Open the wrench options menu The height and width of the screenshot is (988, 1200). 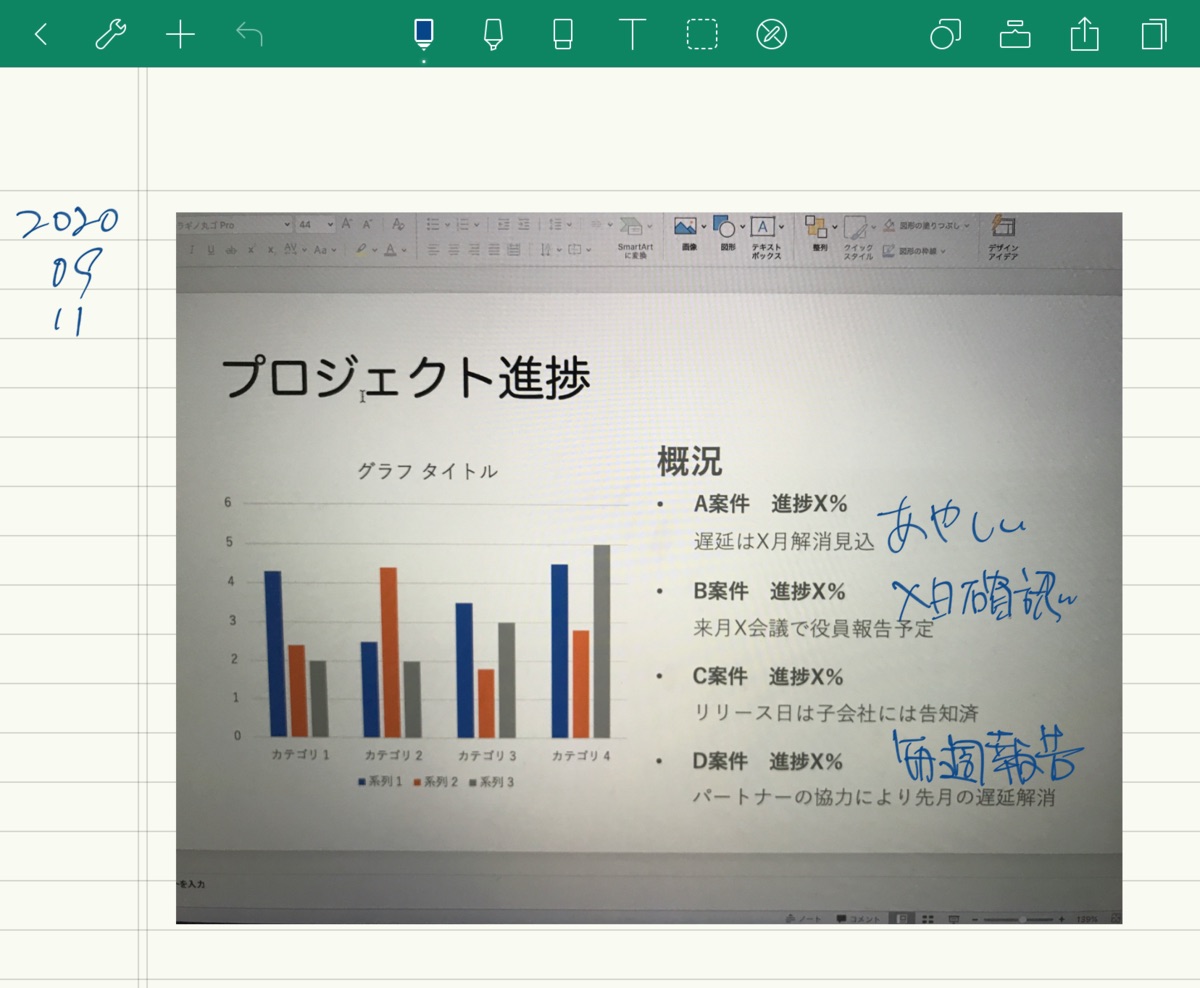(110, 32)
